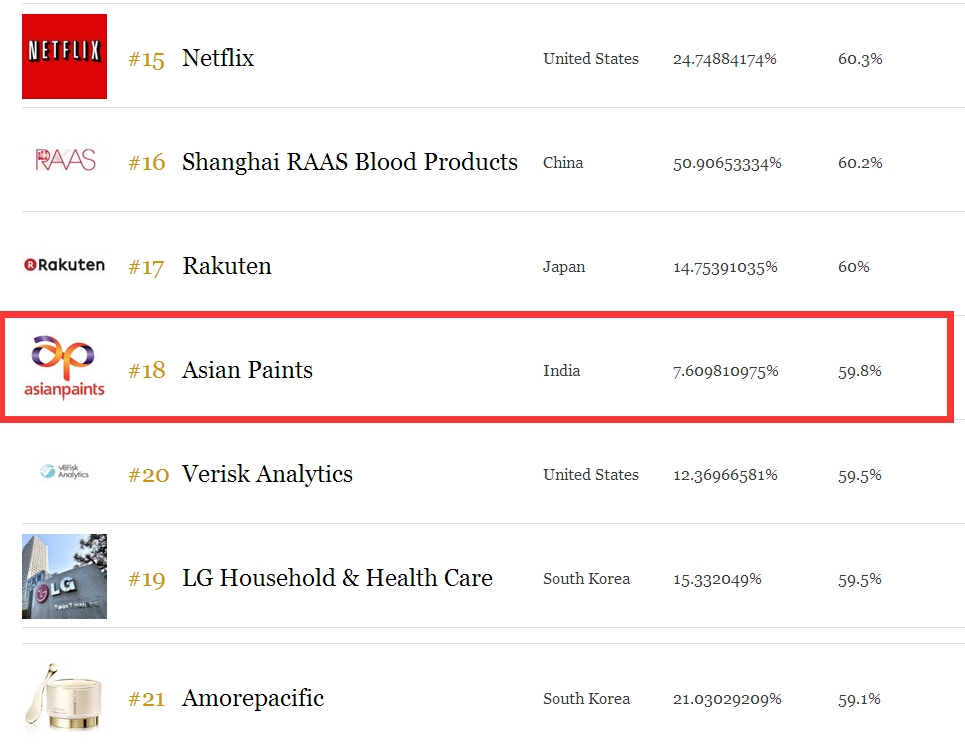Click the LG building thumbnail image
Screen dimensions: 965x745
point(64,576)
